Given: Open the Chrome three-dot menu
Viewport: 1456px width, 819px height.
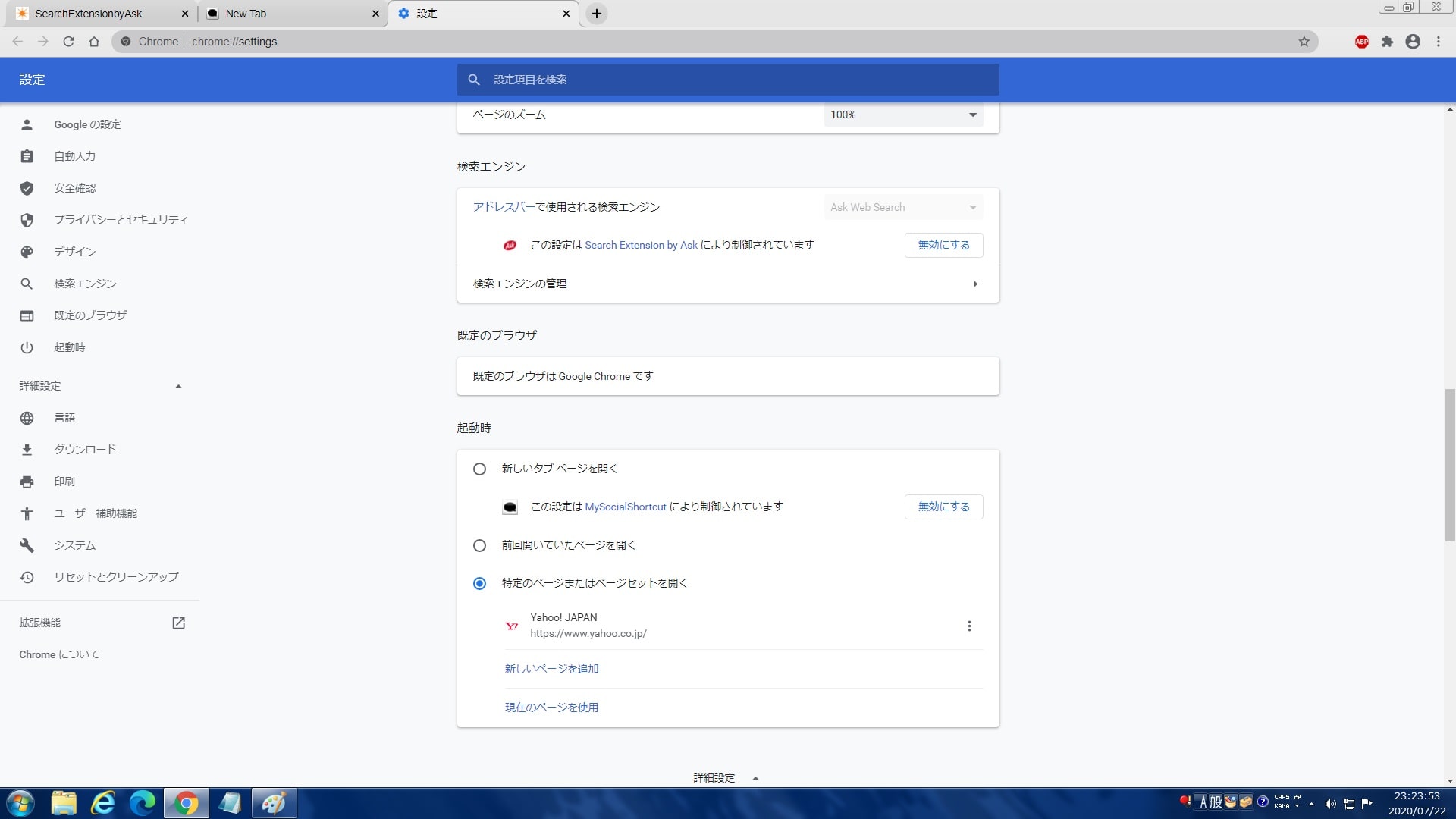Looking at the screenshot, I should point(1439,42).
